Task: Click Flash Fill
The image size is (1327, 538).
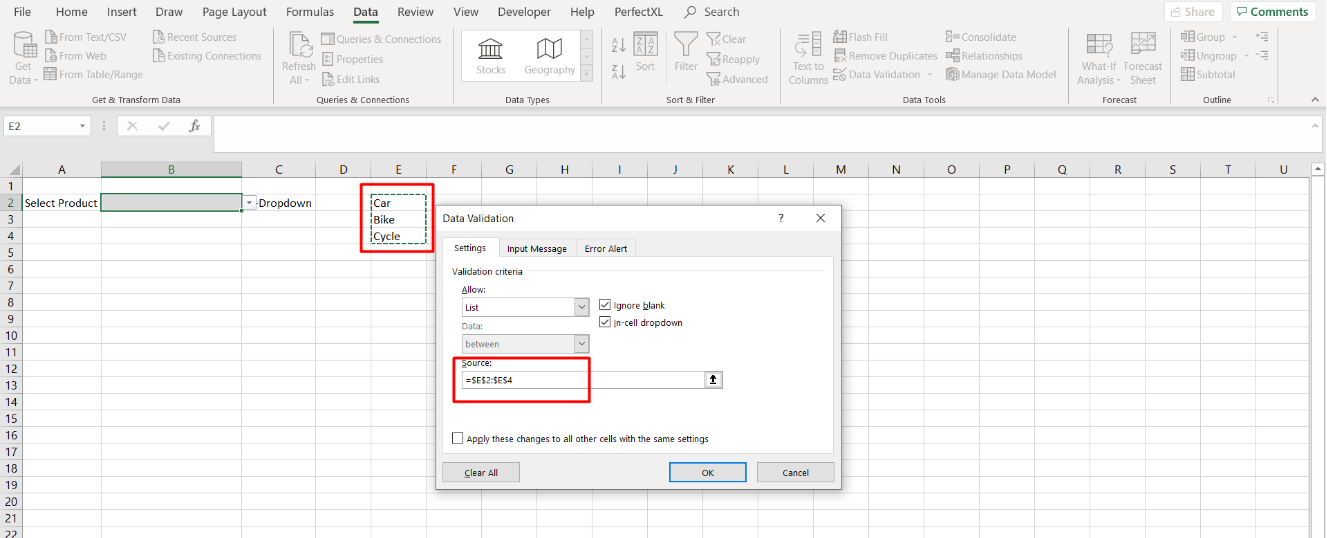Action: point(860,37)
